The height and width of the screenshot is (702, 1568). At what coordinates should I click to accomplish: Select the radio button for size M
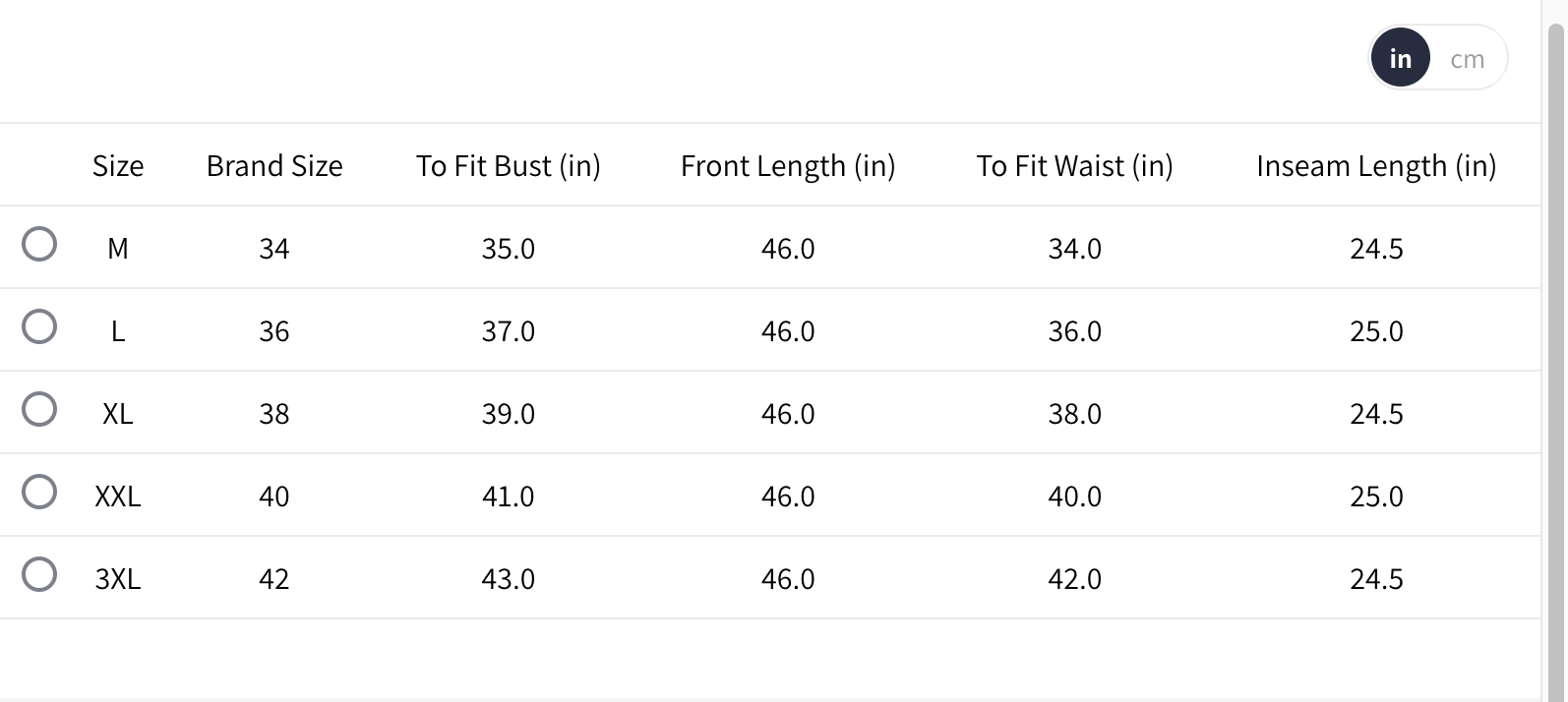(39, 244)
